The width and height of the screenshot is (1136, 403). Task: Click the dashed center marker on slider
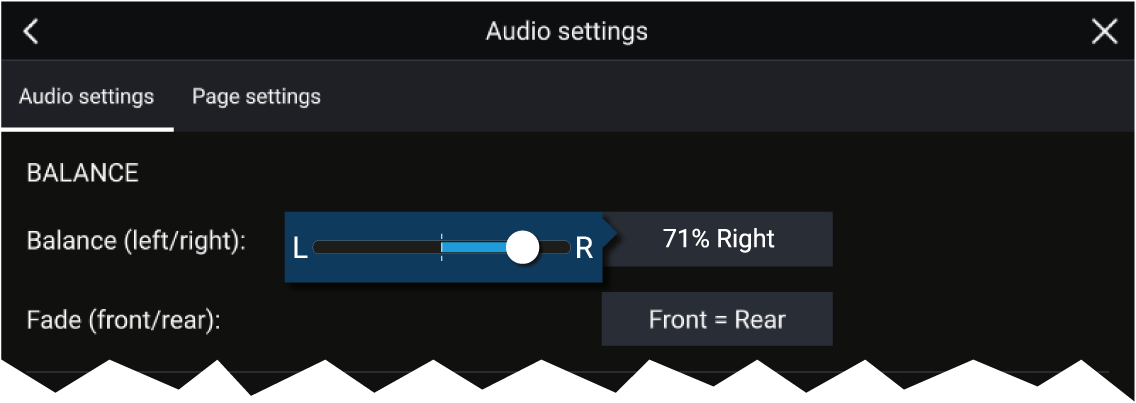tap(441, 247)
